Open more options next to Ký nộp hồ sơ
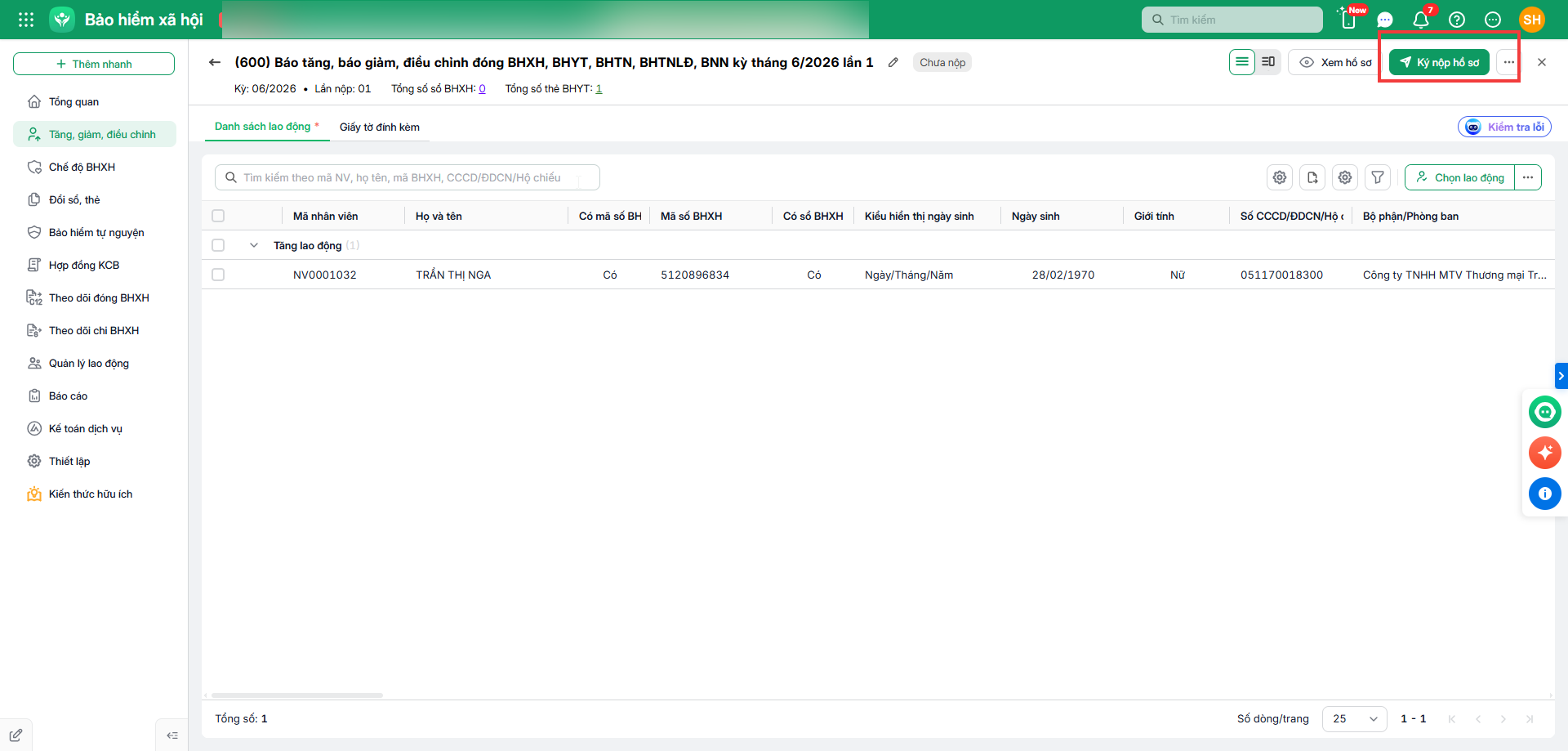The width and height of the screenshot is (1568, 751). pyautogui.click(x=1509, y=62)
